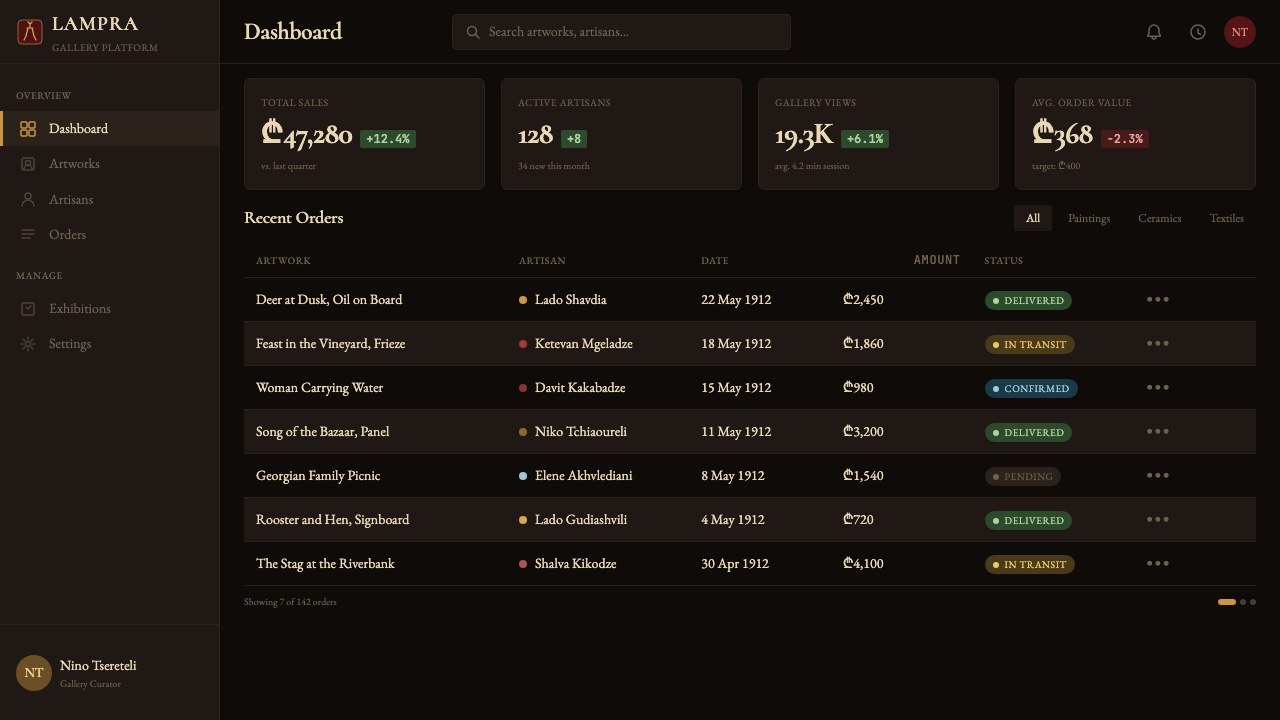Click the Pending status badge
Image resolution: width=1280 pixels, height=720 pixels.
point(1023,476)
